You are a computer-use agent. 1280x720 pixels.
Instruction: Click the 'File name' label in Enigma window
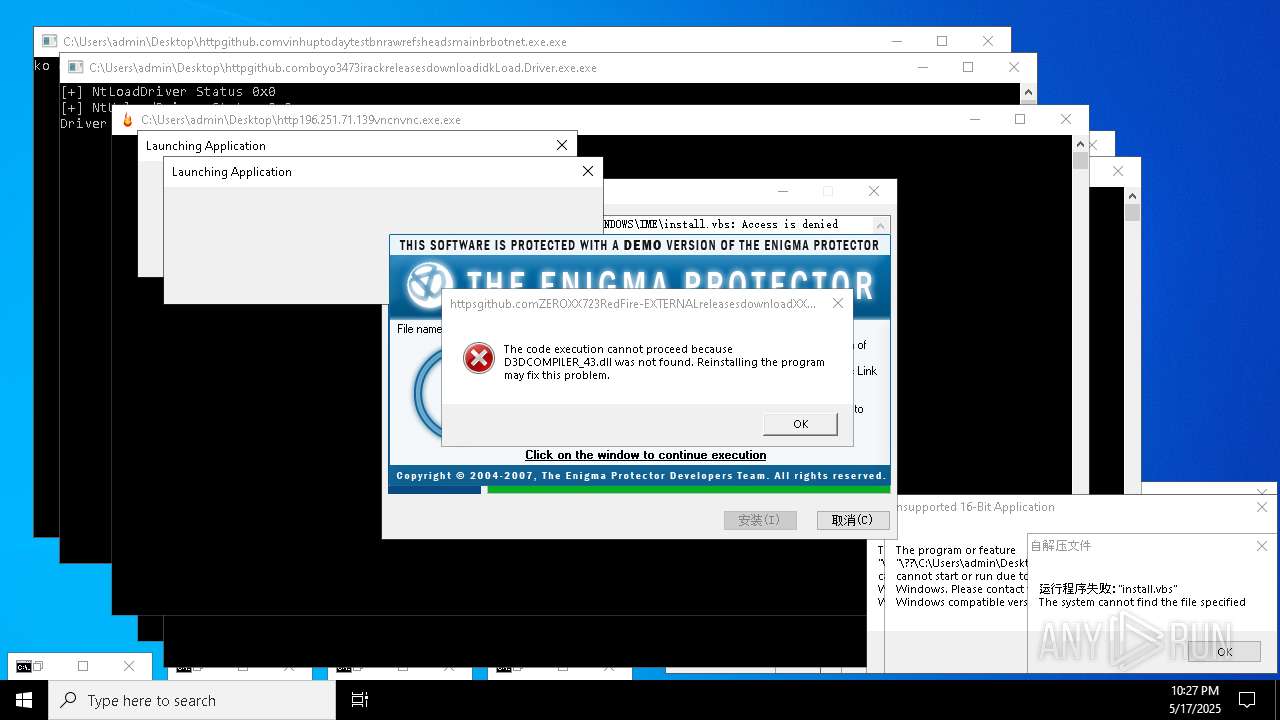click(419, 329)
